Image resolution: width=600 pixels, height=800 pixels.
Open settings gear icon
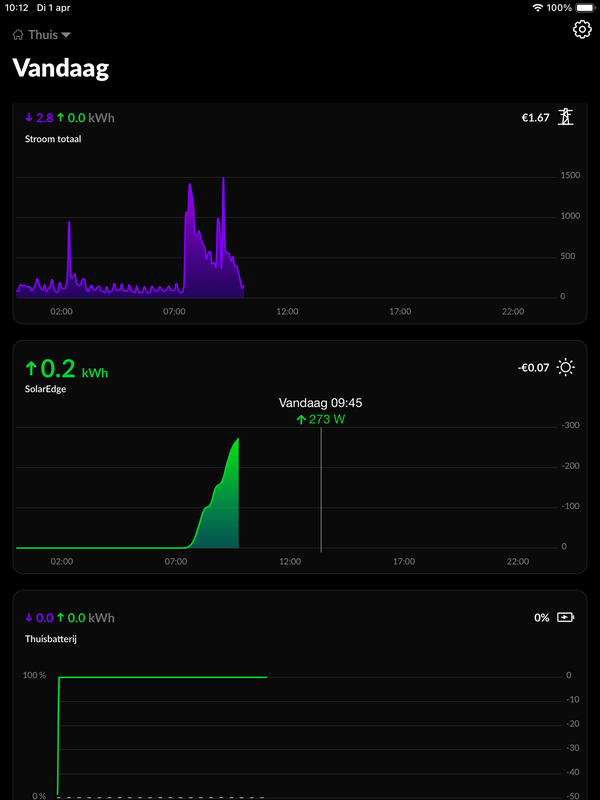pyautogui.click(x=582, y=30)
